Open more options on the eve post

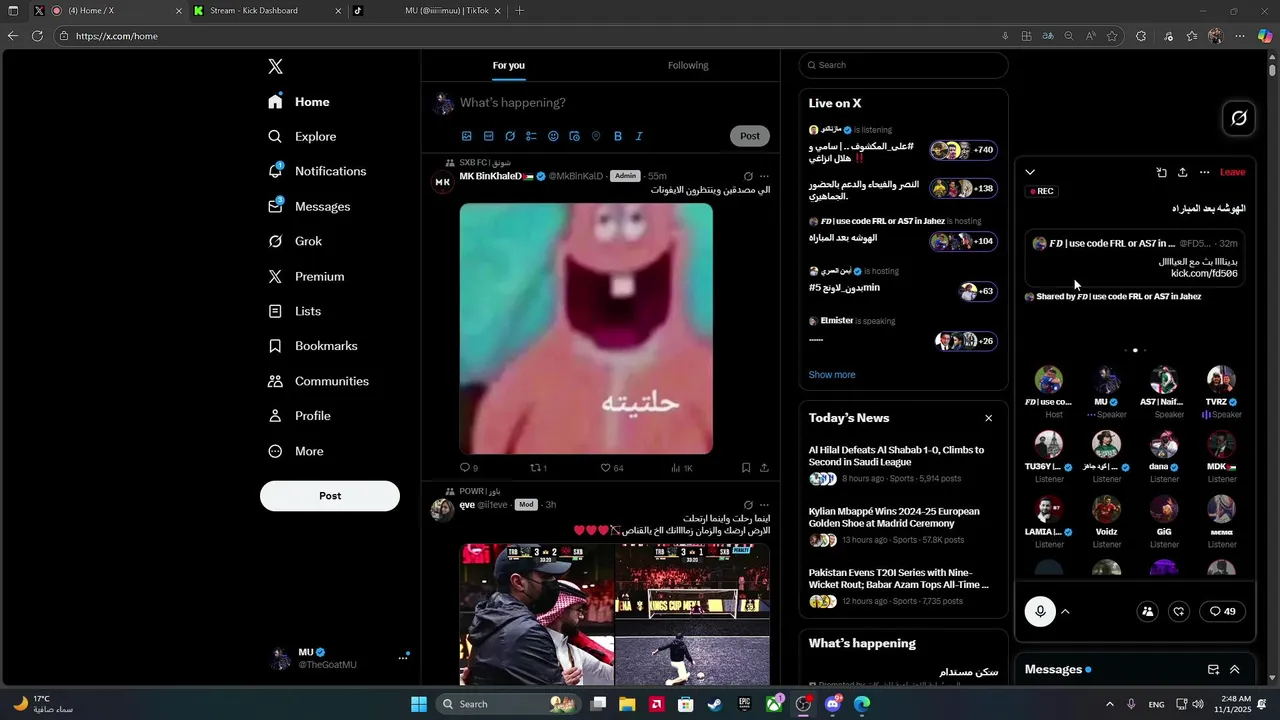click(764, 505)
